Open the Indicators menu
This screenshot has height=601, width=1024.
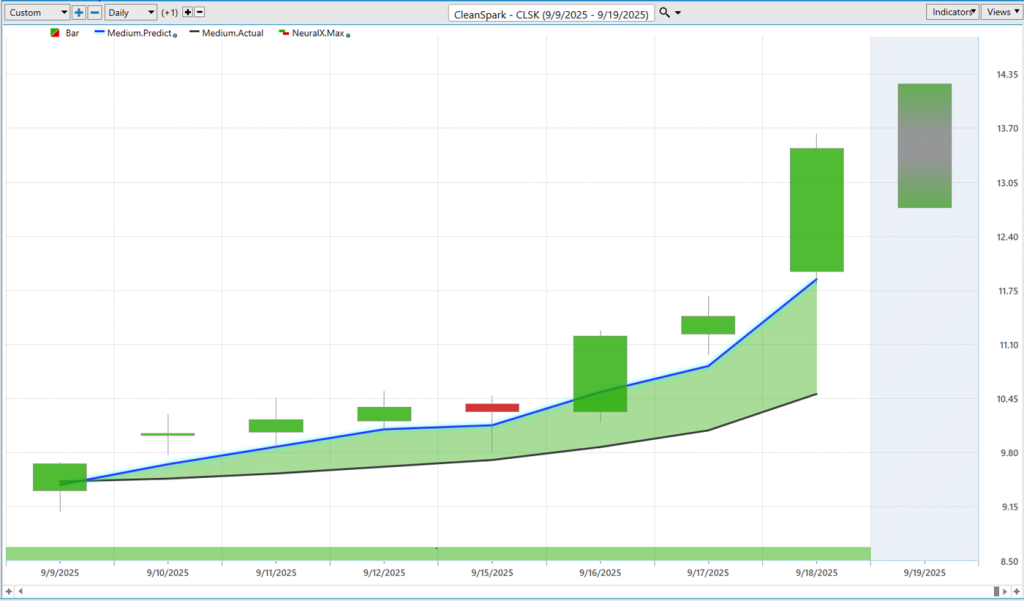tap(952, 12)
